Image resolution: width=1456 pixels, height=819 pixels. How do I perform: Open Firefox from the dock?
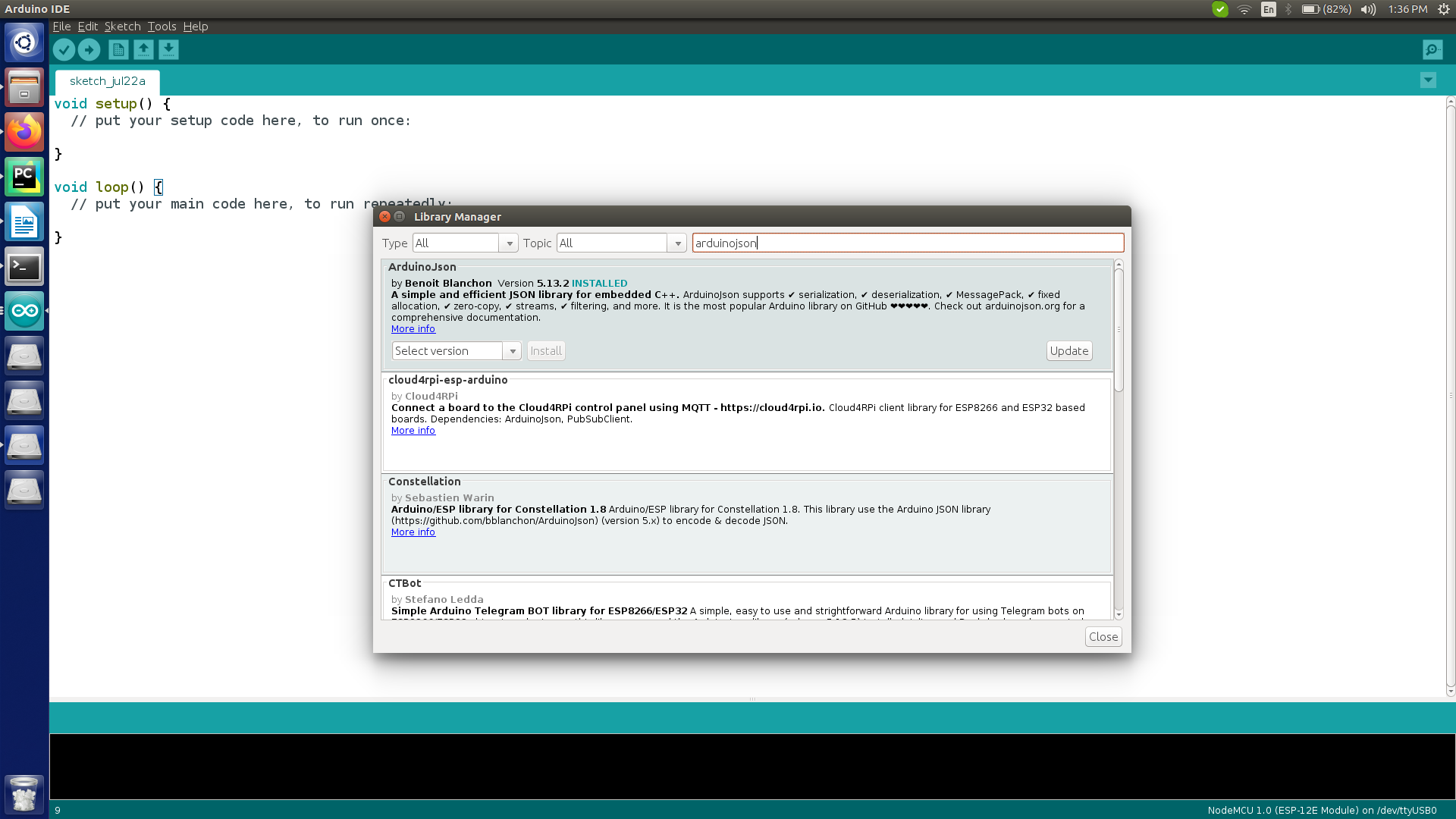coord(24,133)
